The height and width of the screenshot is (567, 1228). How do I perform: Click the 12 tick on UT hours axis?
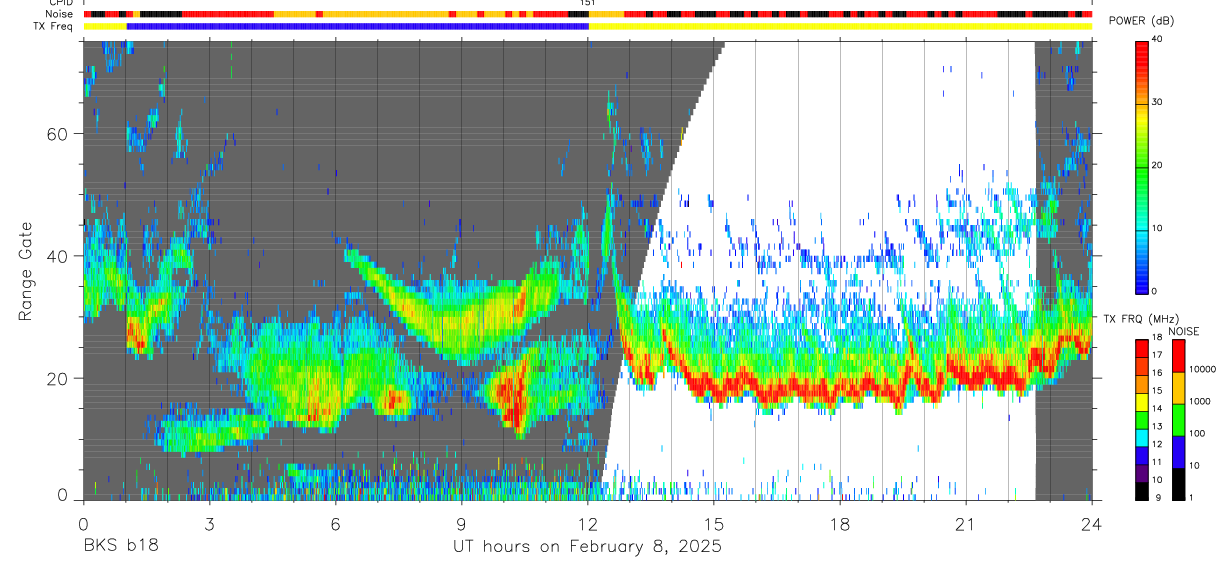(x=587, y=523)
